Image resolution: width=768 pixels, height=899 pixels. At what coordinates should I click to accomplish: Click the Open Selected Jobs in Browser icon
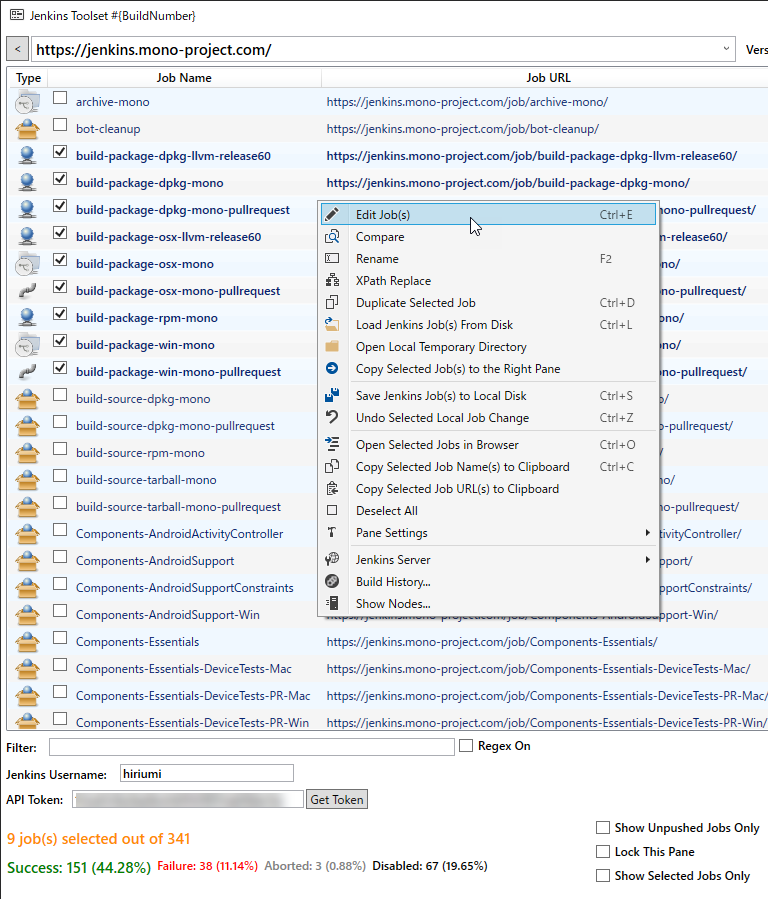point(332,444)
